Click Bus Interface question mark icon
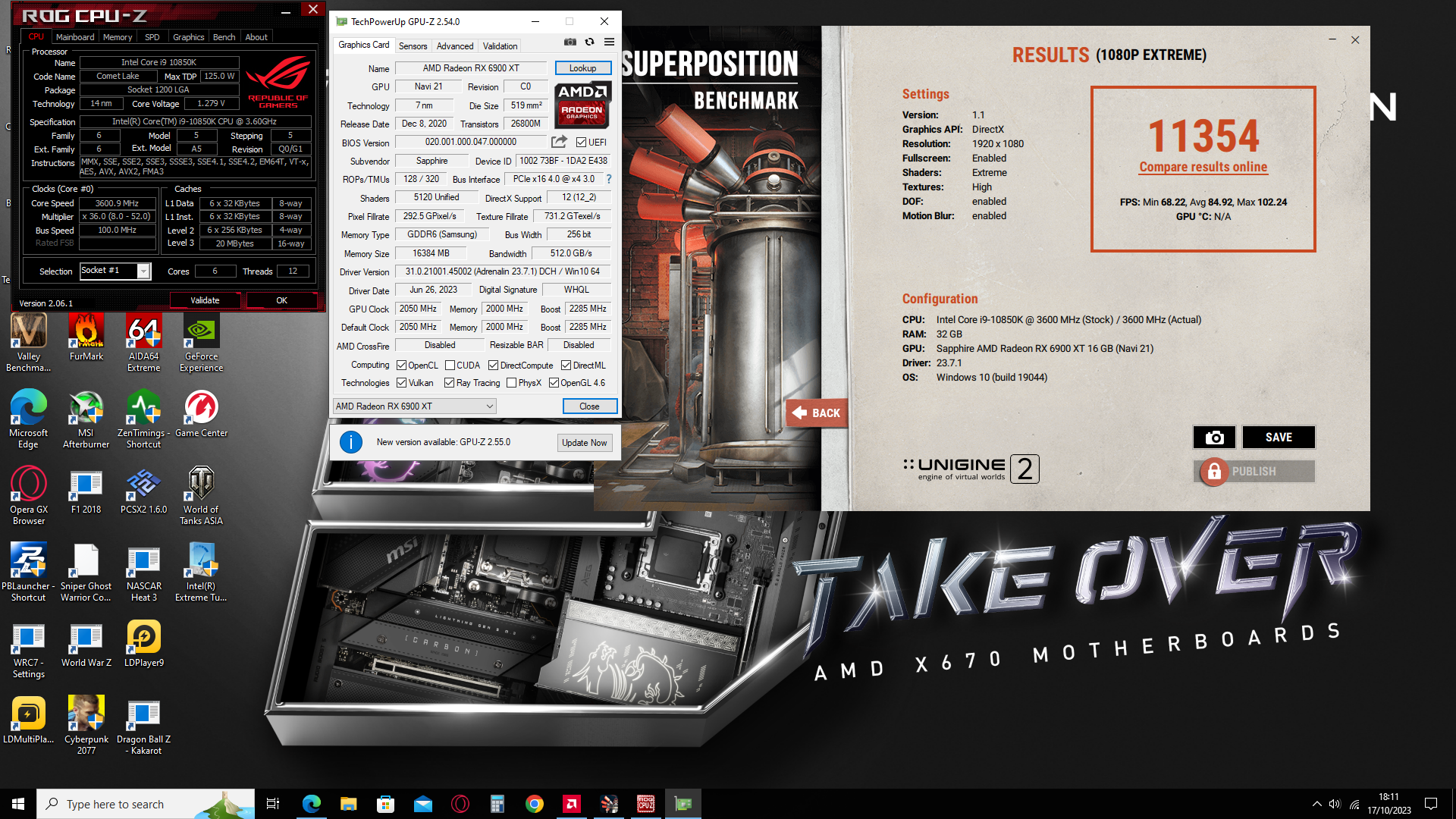This screenshot has width=1456, height=819. [x=608, y=179]
